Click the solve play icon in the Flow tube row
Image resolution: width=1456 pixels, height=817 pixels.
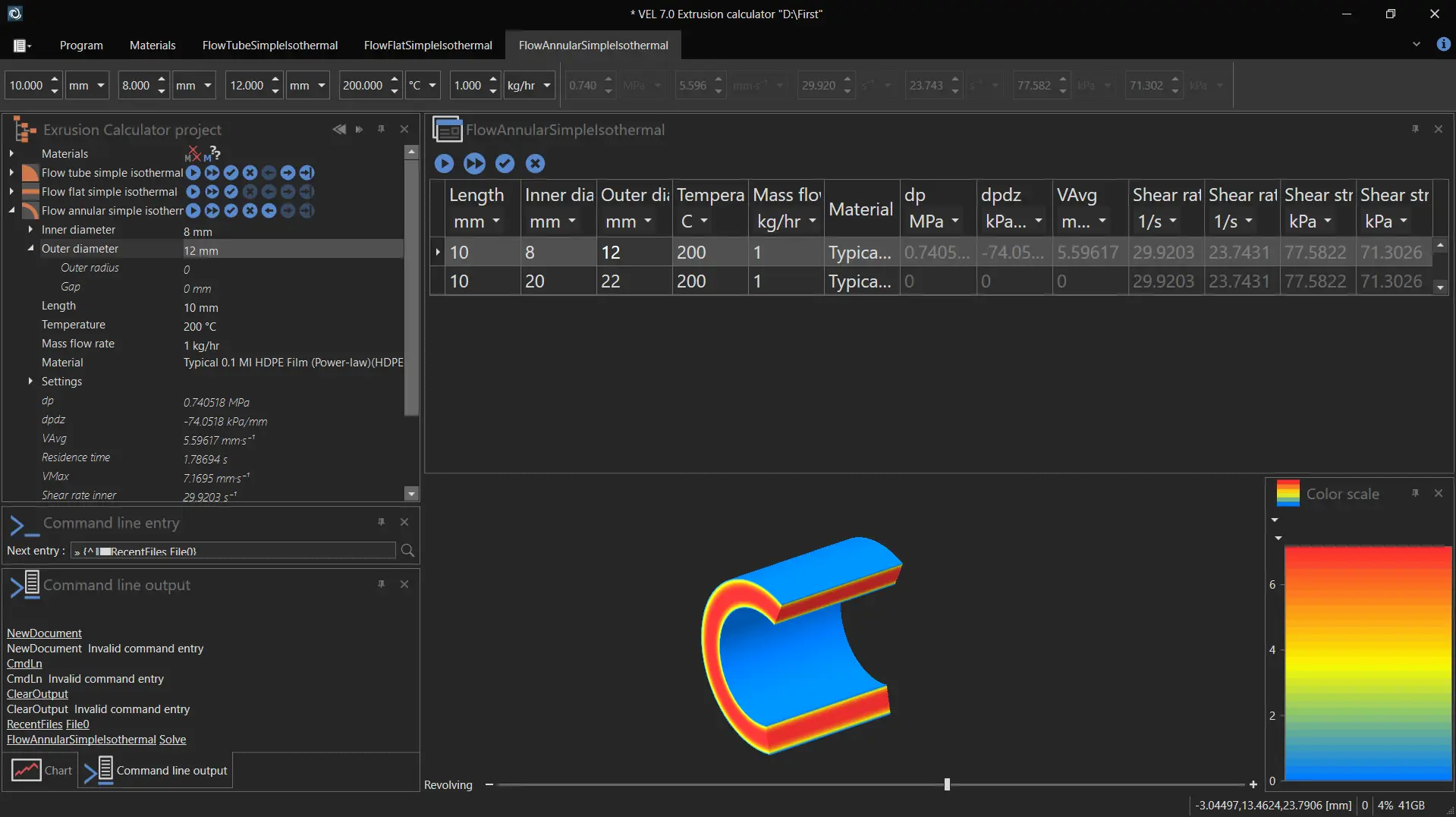pyautogui.click(x=193, y=173)
